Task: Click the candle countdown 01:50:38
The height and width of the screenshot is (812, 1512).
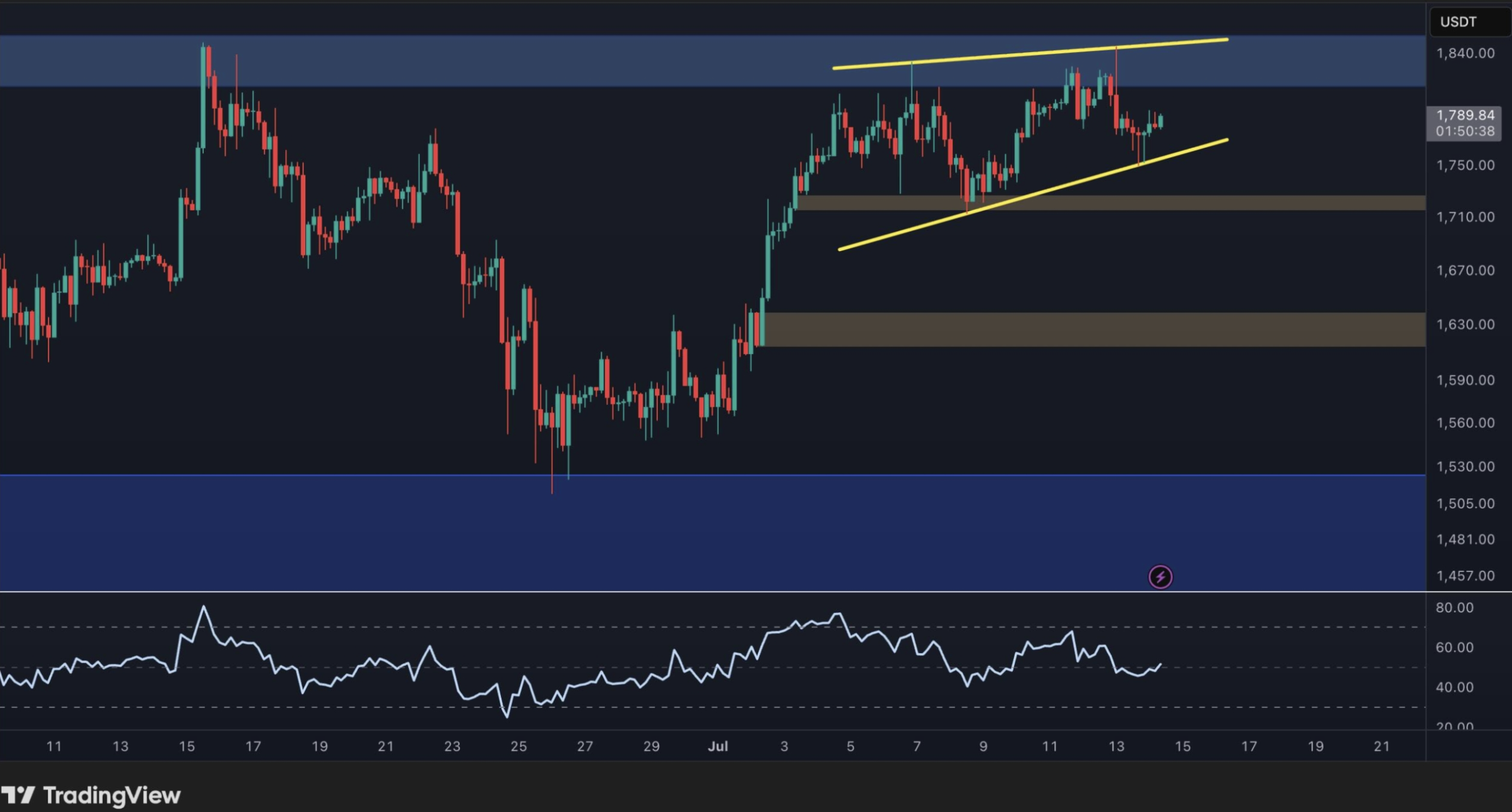Action: pos(1465,131)
